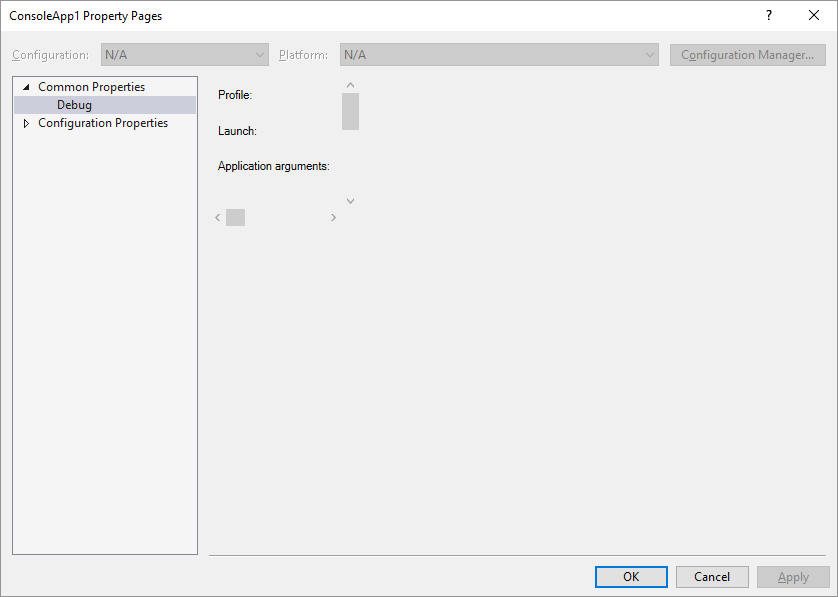838x597 pixels.
Task: Select the Configuration Properties tree label
Action: pyautogui.click(x=103, y=123)
